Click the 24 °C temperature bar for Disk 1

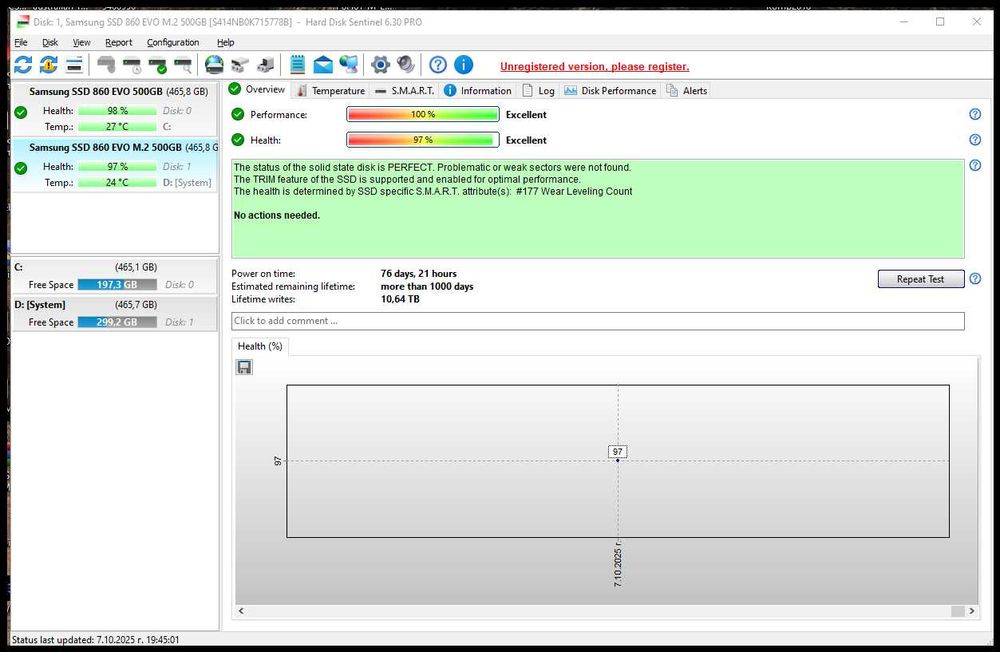coord(117,182)
